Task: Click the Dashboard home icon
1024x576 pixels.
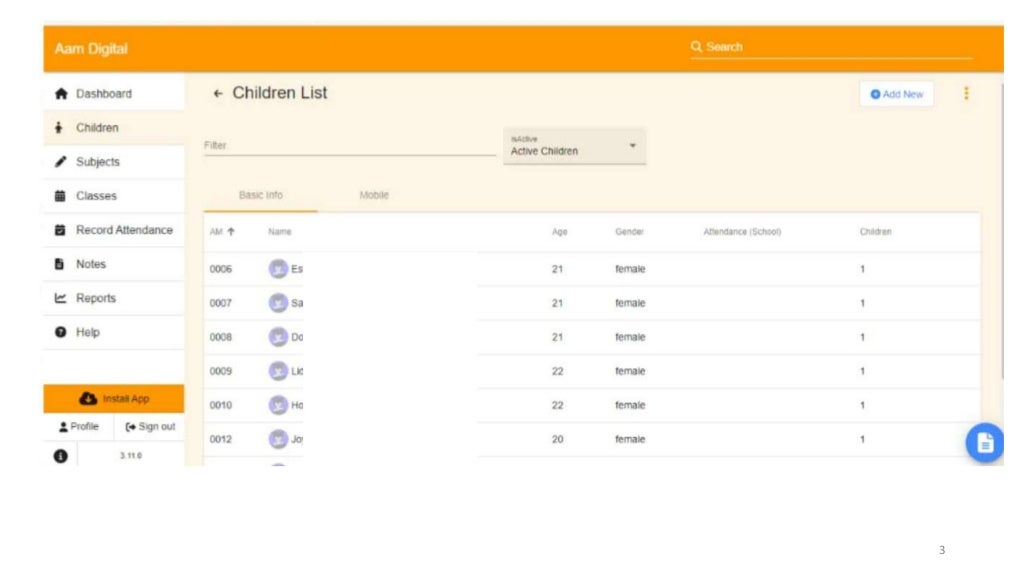Action: tap(61, 93)
